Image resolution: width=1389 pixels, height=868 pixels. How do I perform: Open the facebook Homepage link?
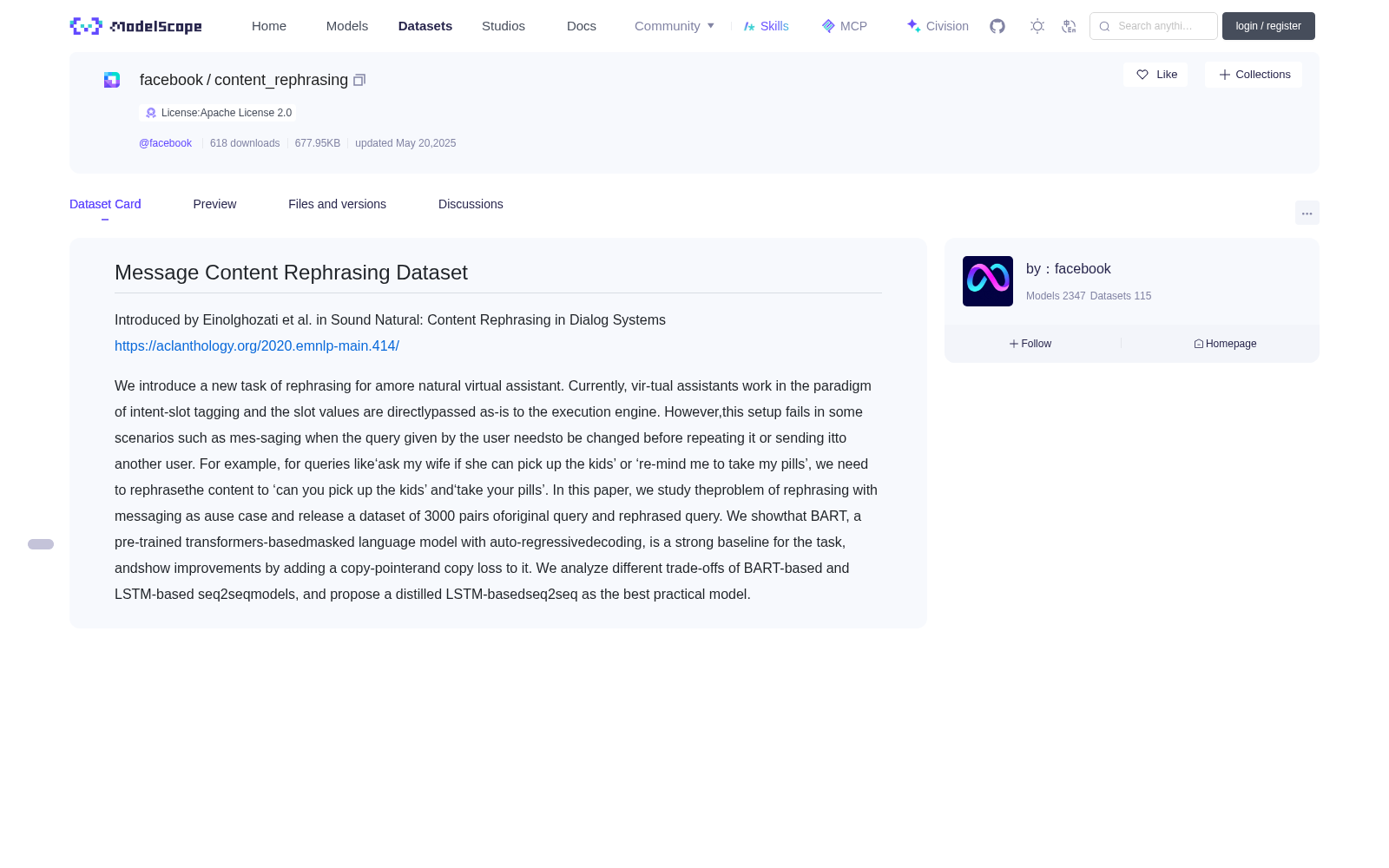click(x=1225, y=344)
